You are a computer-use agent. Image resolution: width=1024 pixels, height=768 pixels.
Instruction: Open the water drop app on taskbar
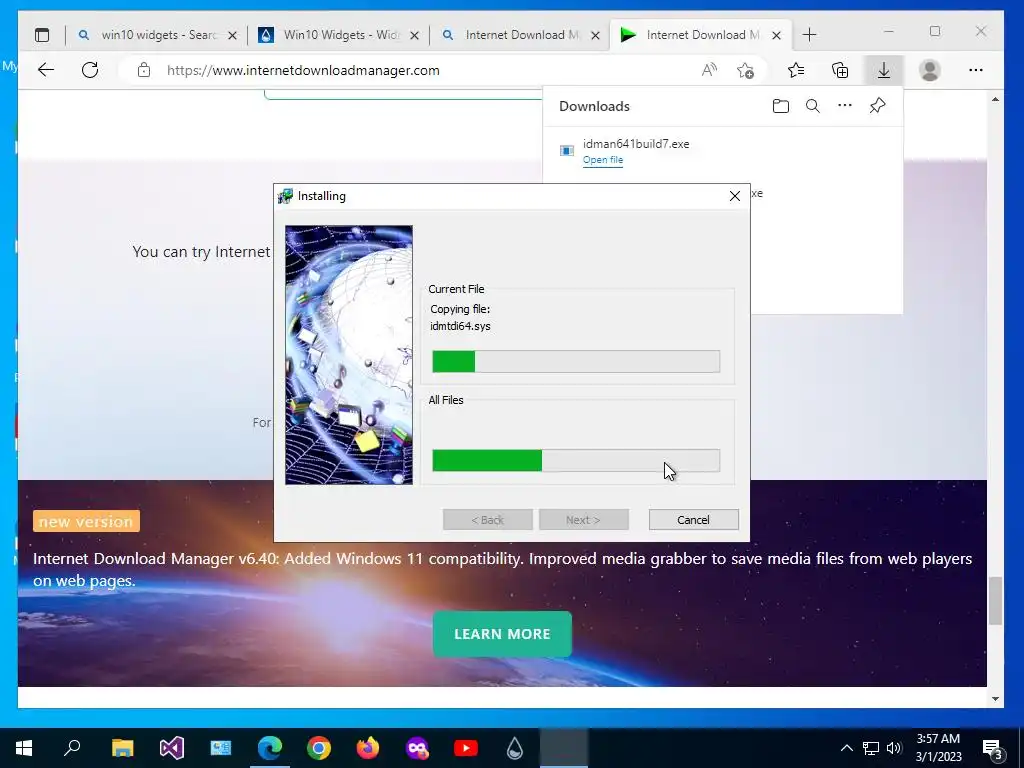(515, 748)
